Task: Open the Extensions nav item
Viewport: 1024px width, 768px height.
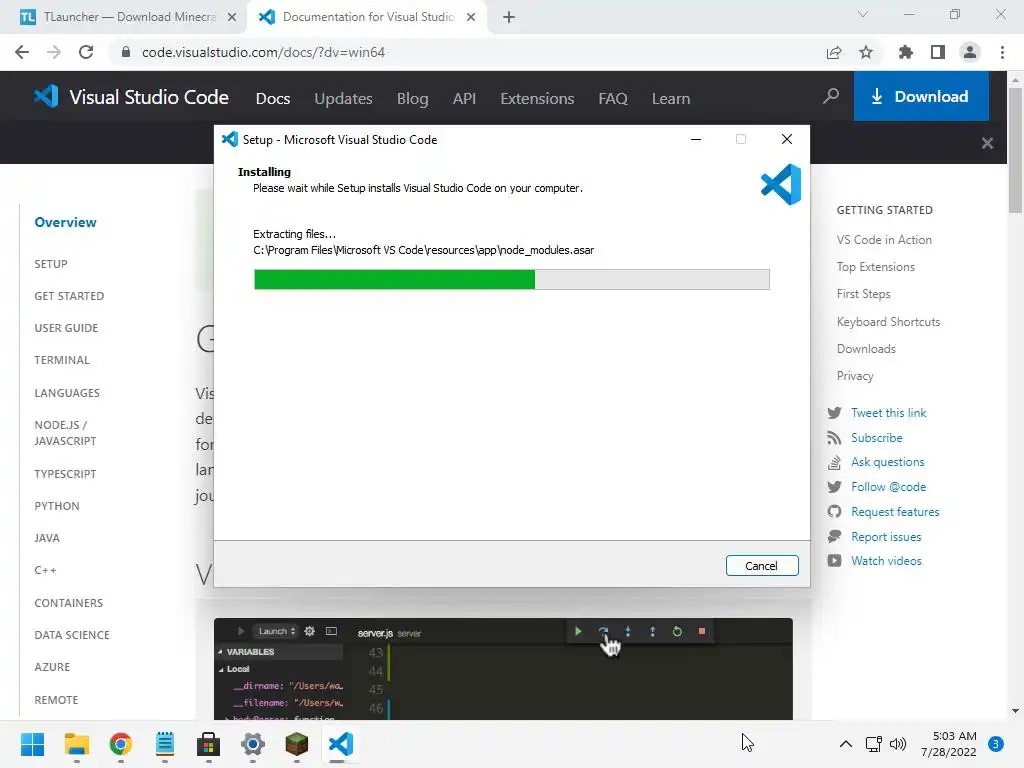Action: (x=537, y=99)
